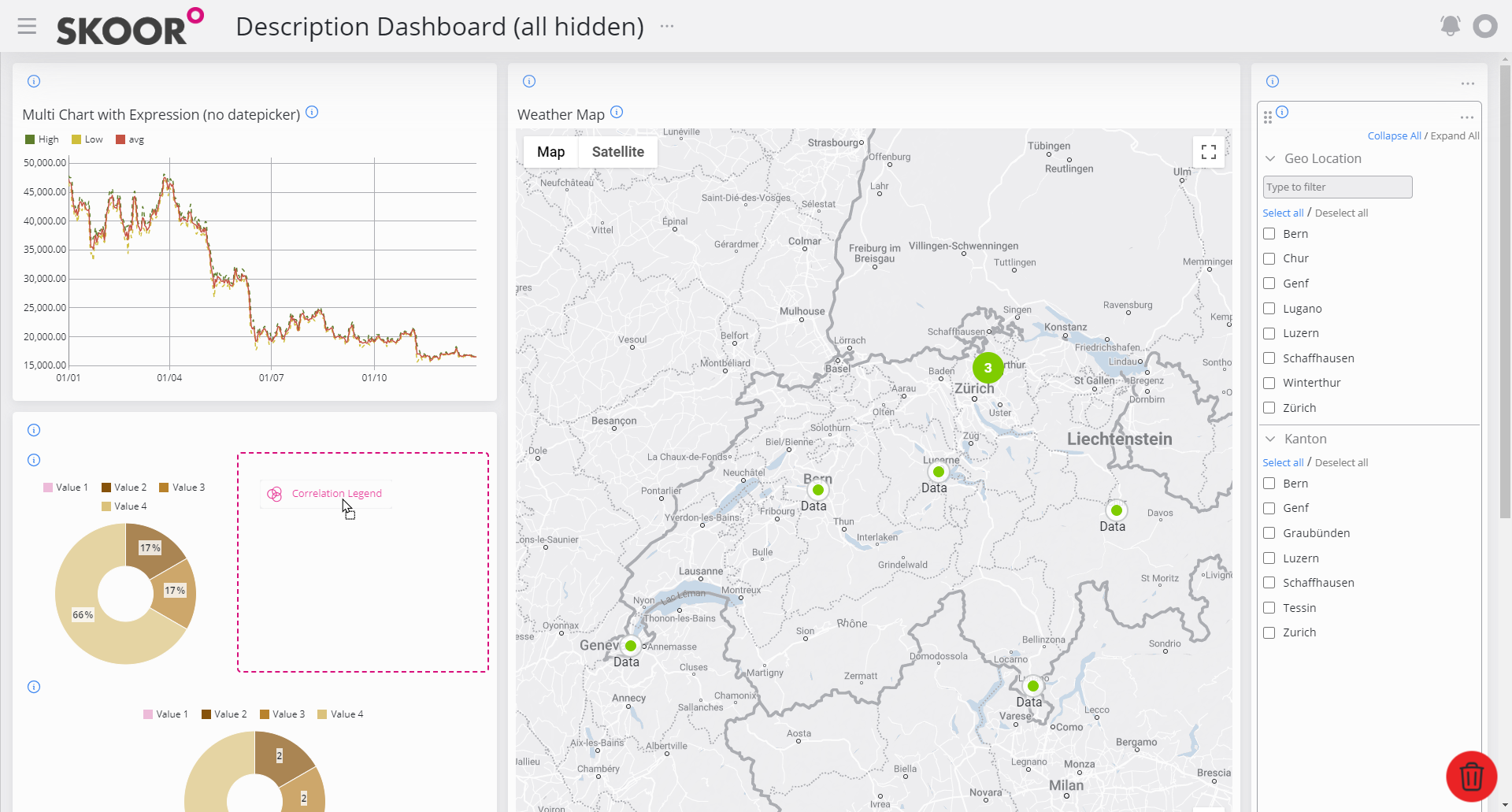Click the Luzern map data marker

pyautogui.click(x=938, y=472)
